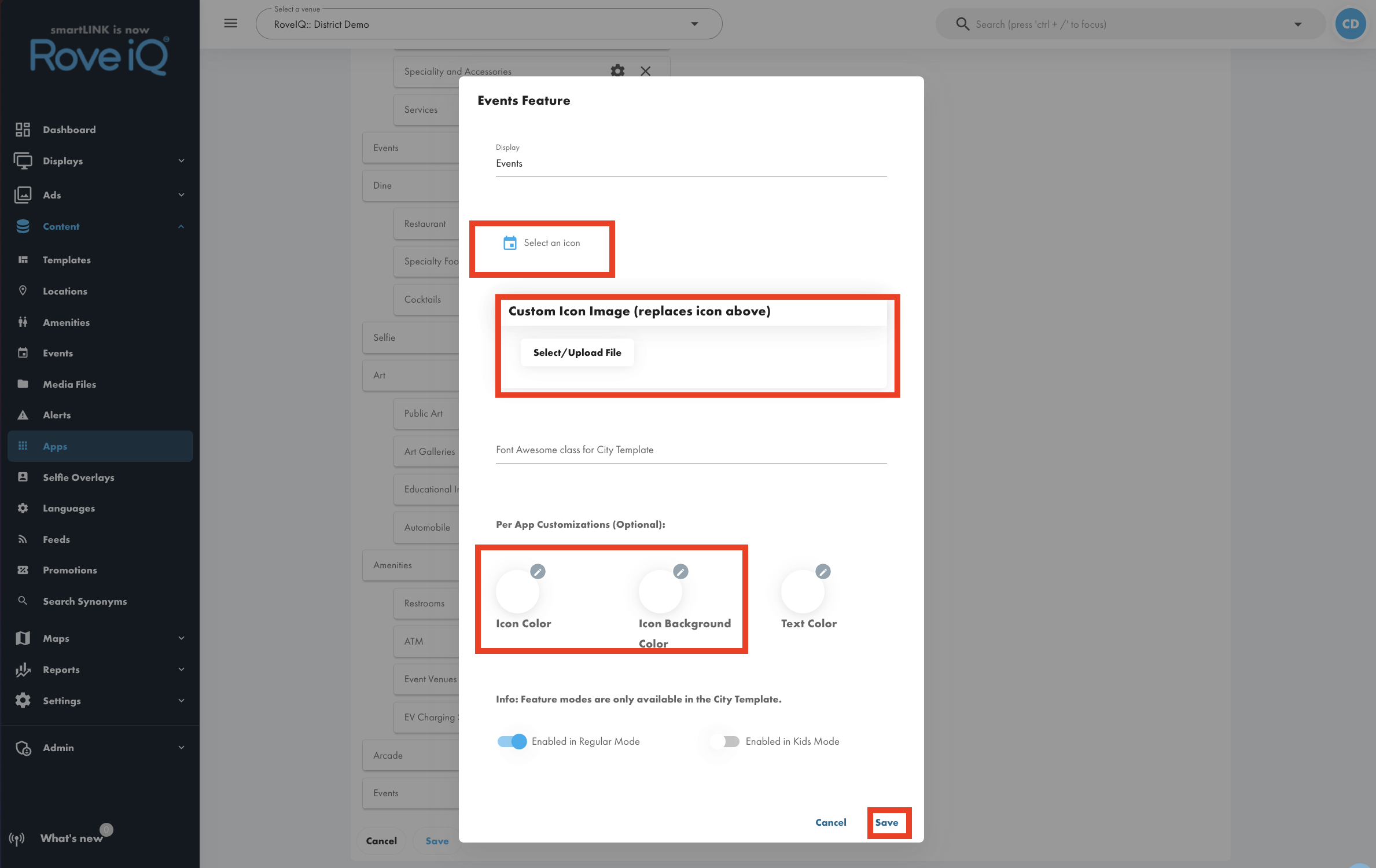
Task: Open Promotions in the sidebar
Action: pos(100,570)
